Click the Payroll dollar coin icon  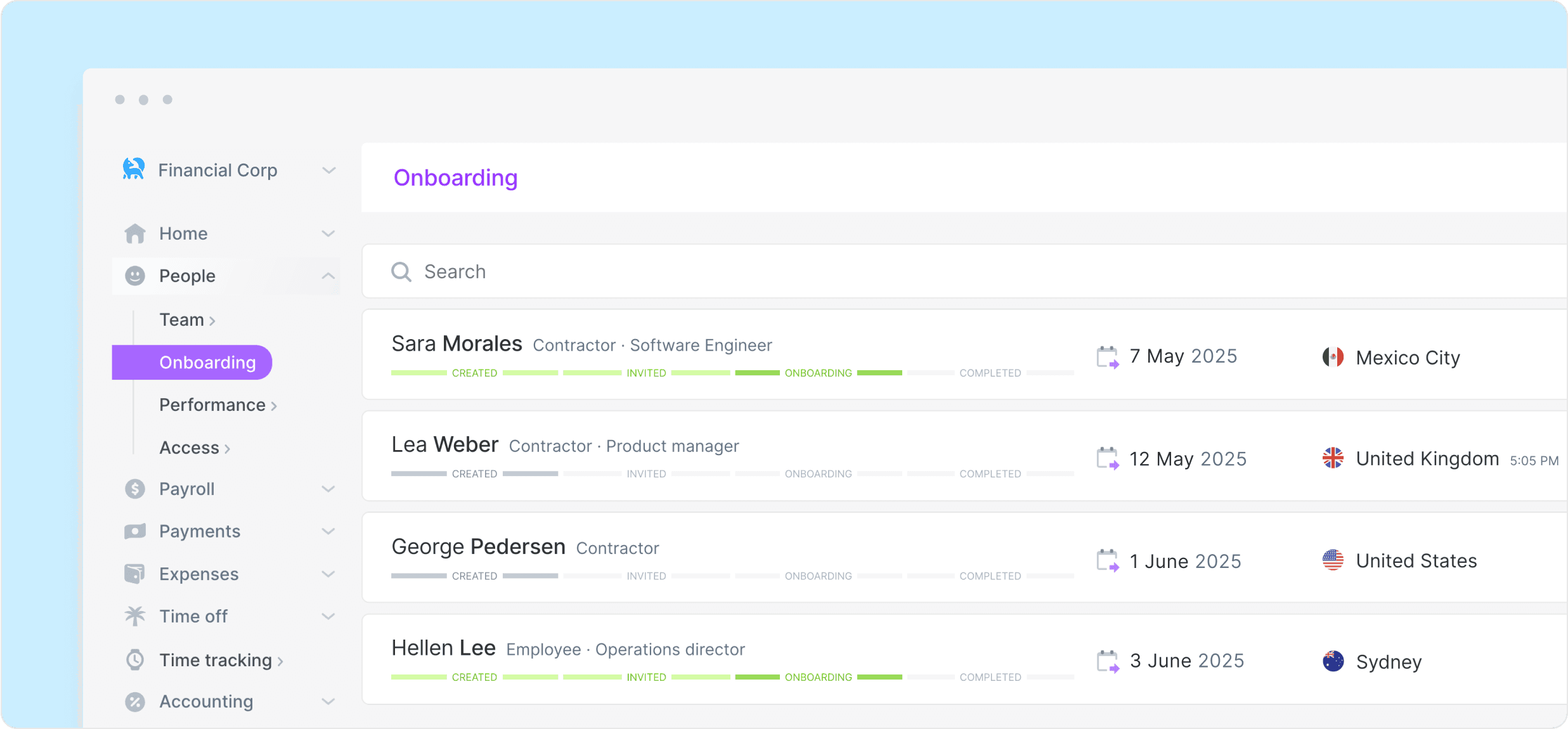pyautogui.click(x=135, y=489)
